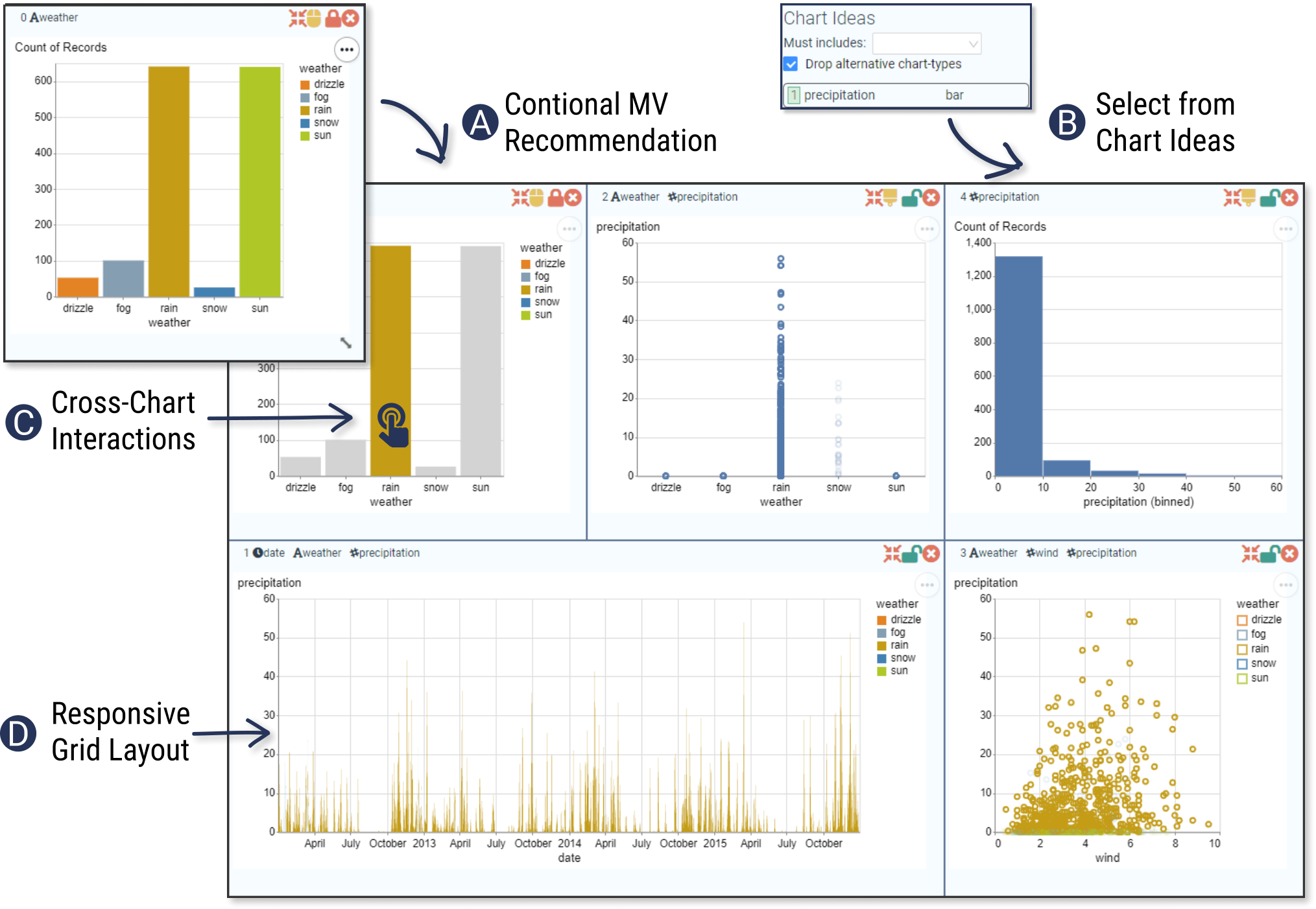Close the chart 4 precipitation histogram panel
Image resolution: width=1316 pixels, height=909 pixels.
(1289, 198)
